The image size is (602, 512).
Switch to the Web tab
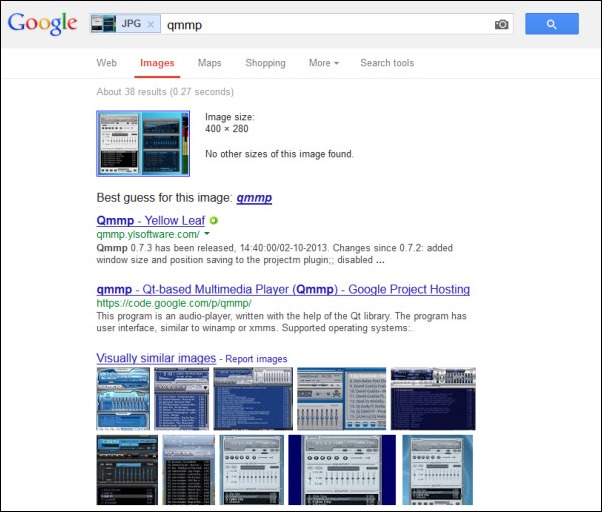[x=106, y=63]
